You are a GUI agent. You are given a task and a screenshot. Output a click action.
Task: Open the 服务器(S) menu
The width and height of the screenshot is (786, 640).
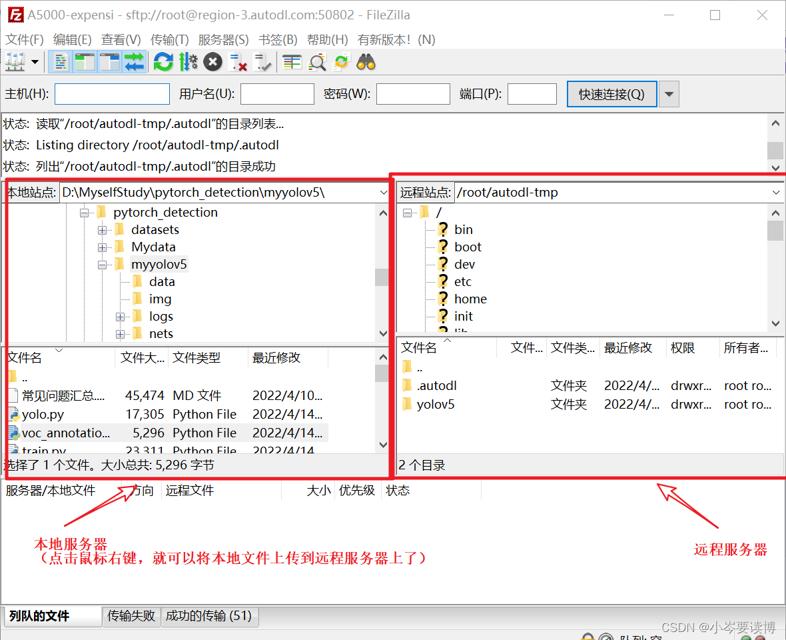coord(223,40)
